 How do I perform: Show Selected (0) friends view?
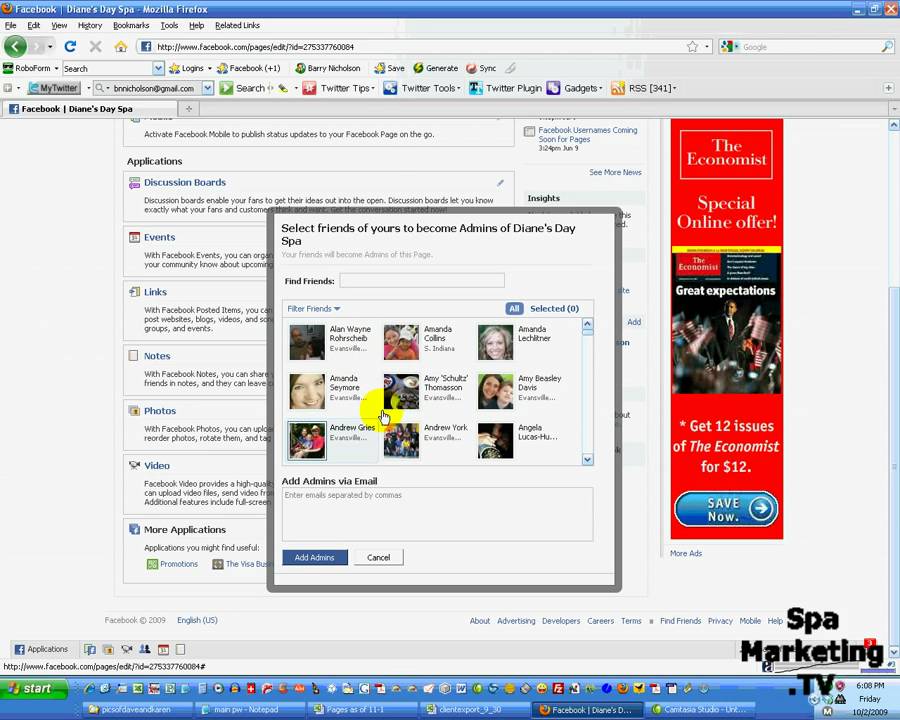click(x=554, y=308)
